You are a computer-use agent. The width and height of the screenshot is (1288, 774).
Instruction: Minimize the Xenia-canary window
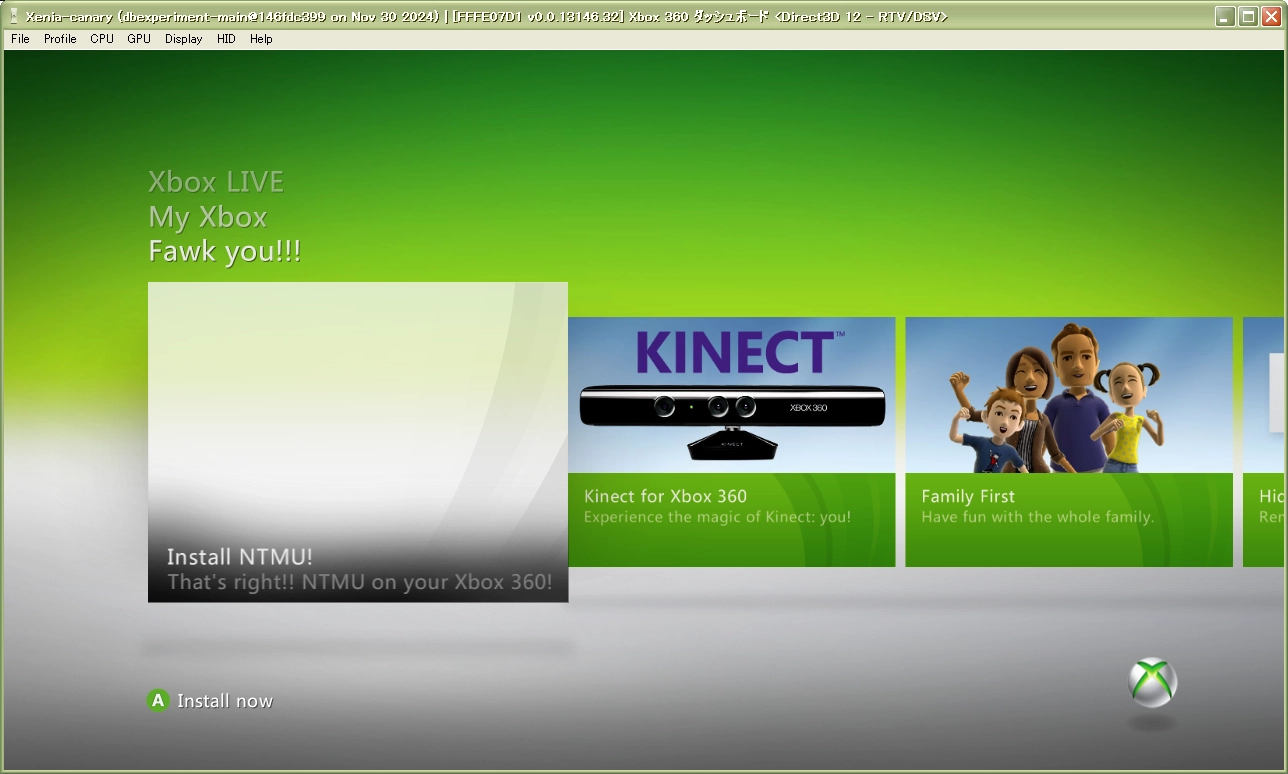click(x=1225, y=16)
